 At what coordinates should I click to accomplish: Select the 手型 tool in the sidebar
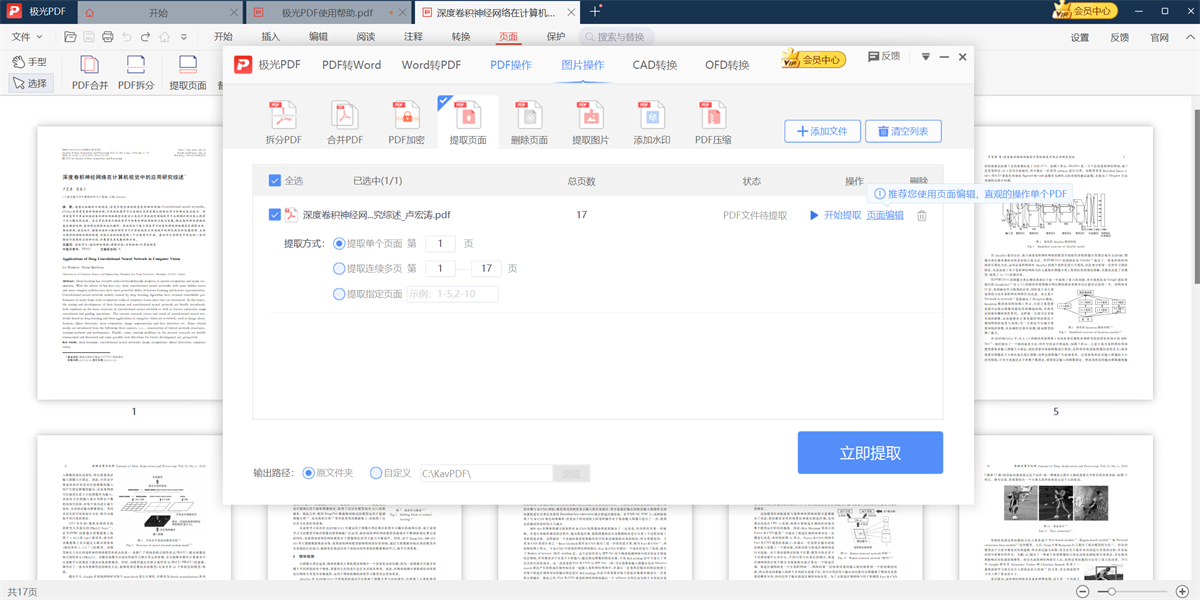pyautogui.click(x=28, y=62)
